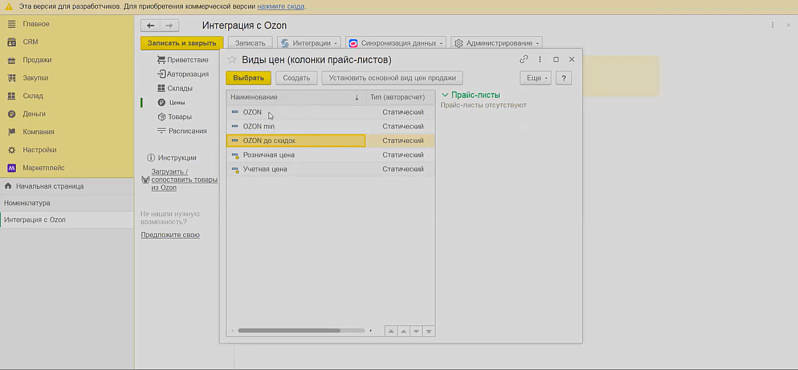The image size is (798, 370).
Task: Select the Цены step
Action: pyautogui.click(x=172, y=102)
